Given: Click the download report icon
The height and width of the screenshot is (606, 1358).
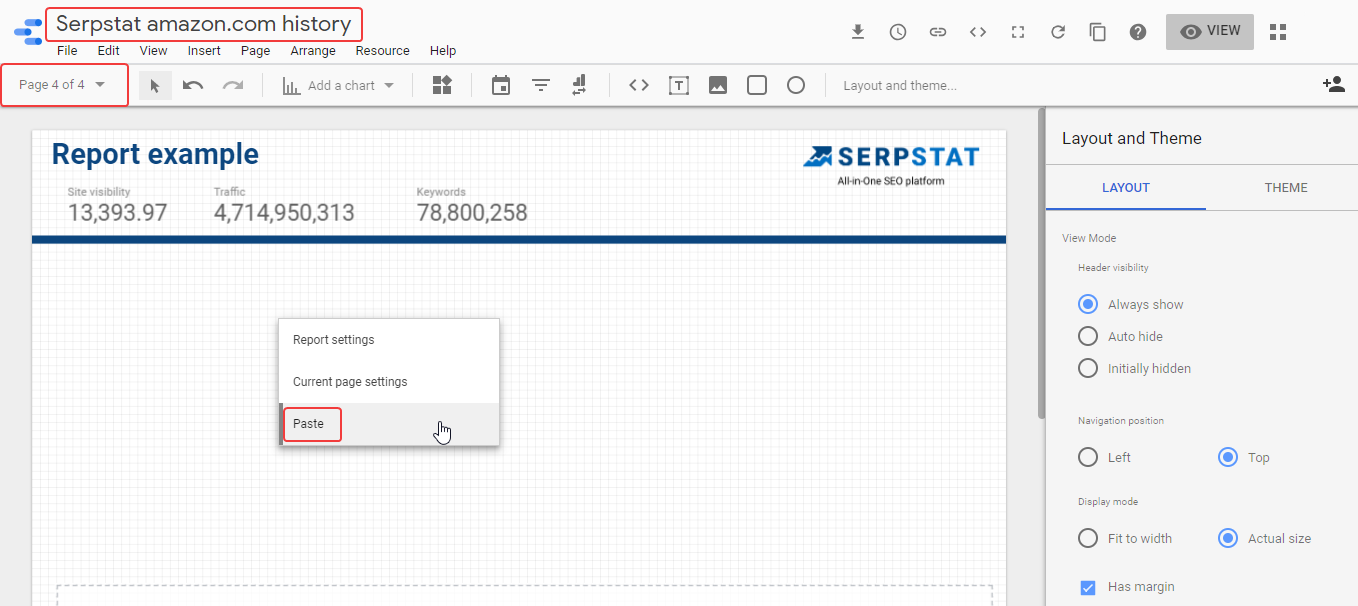Looking at the screenshot, I should [857, 32].
